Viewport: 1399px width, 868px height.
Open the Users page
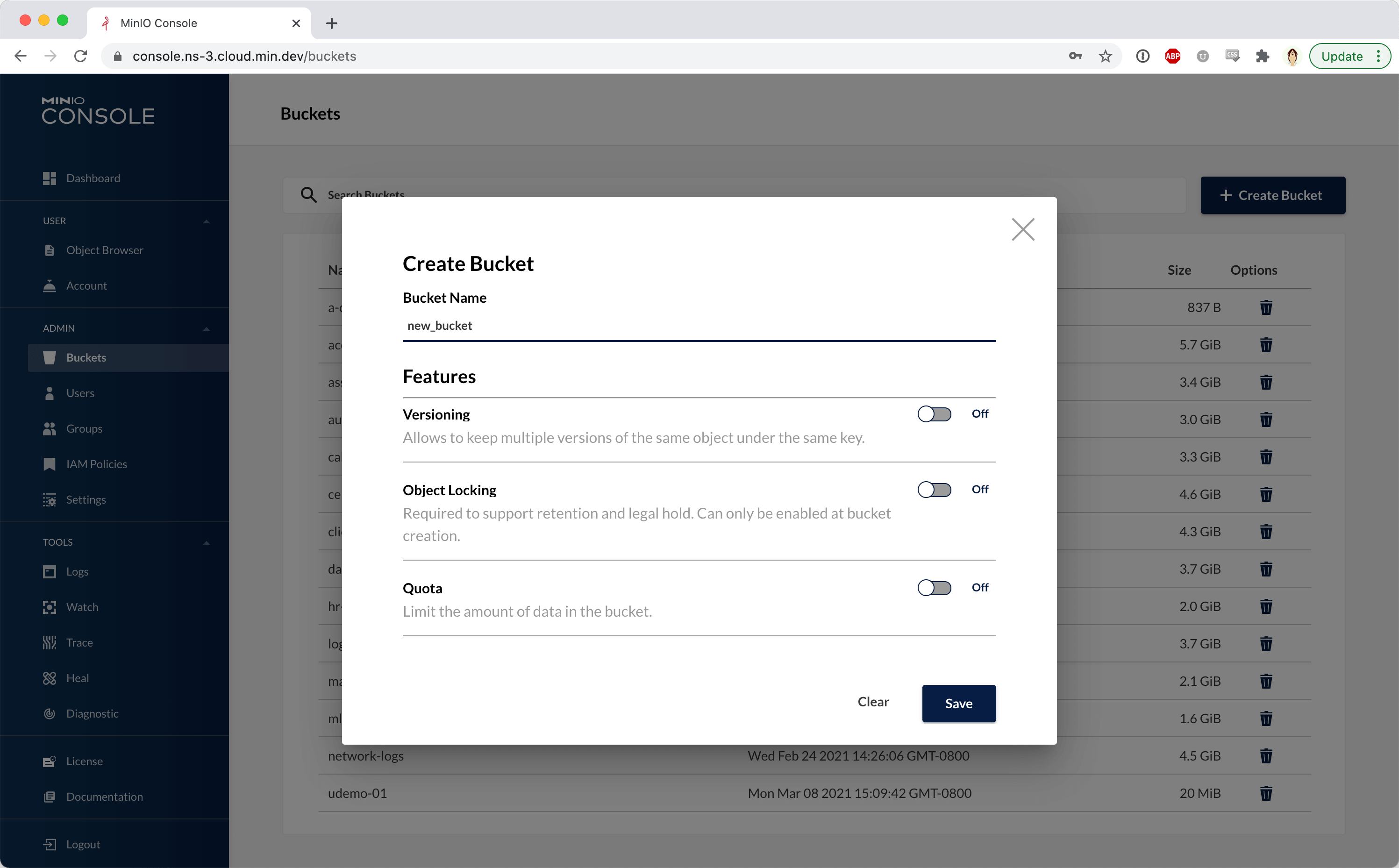pyautogui.click(x=80, y=393)
